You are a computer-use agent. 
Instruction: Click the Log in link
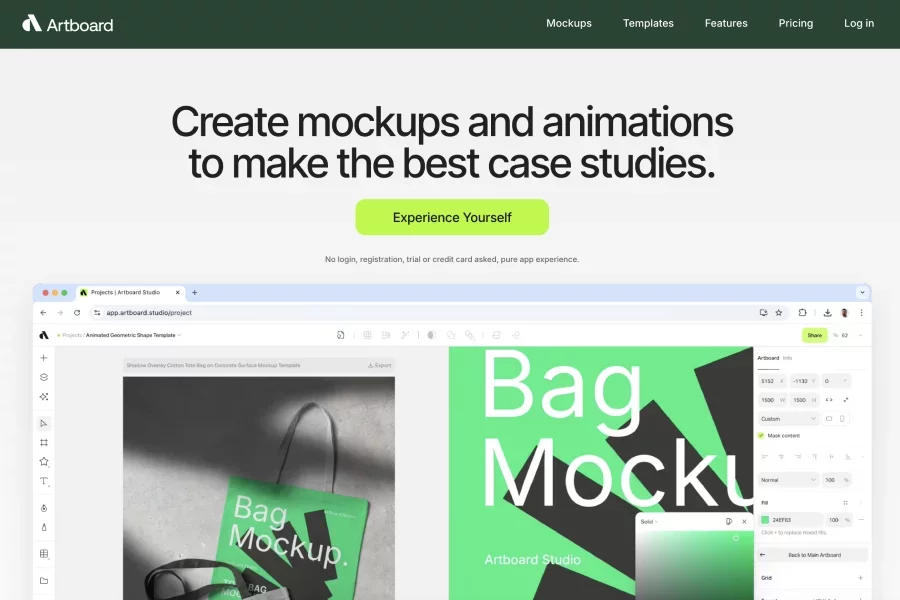click(x=858, y=23)
